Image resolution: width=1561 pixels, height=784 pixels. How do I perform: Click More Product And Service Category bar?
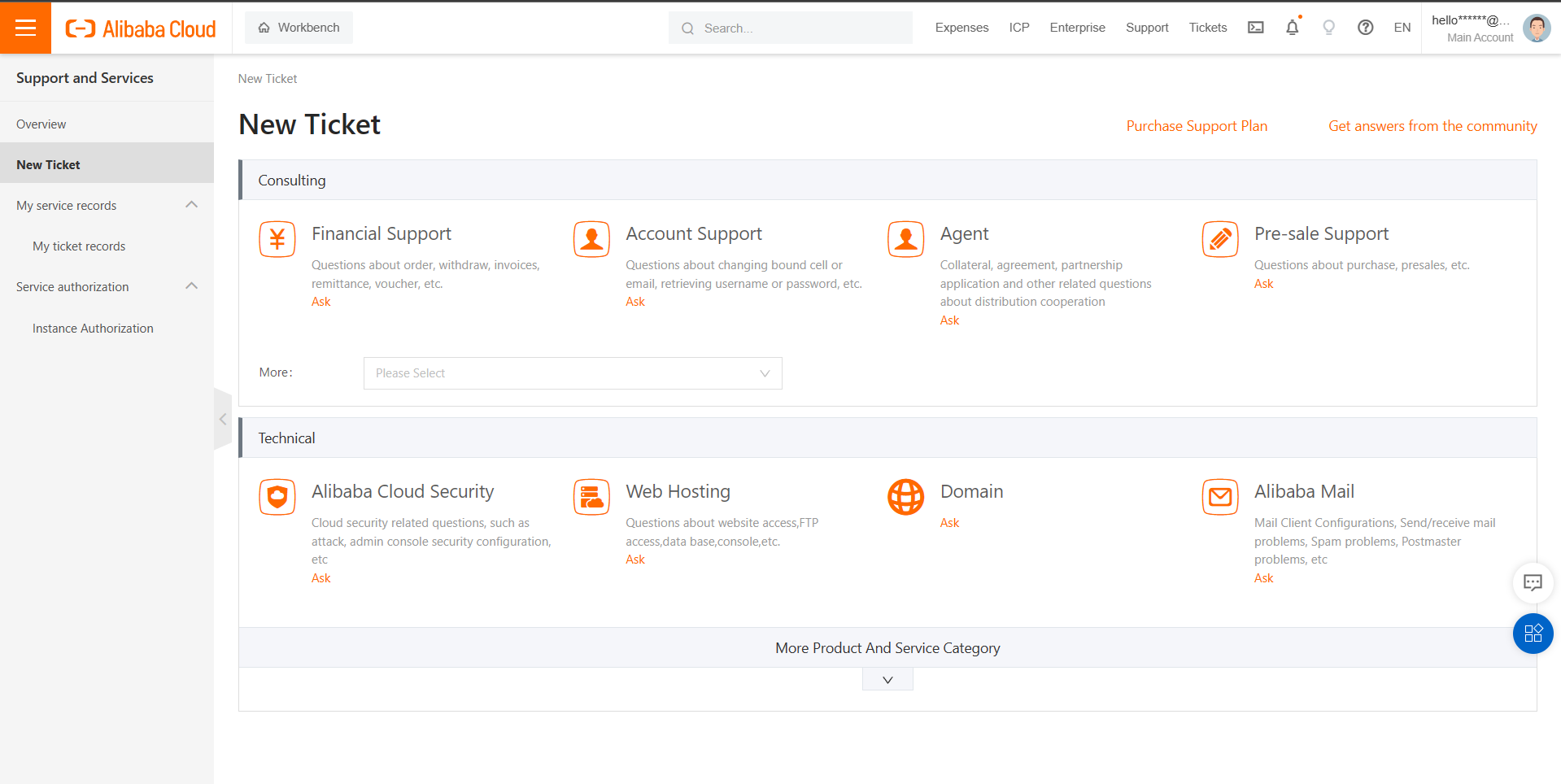887,648
